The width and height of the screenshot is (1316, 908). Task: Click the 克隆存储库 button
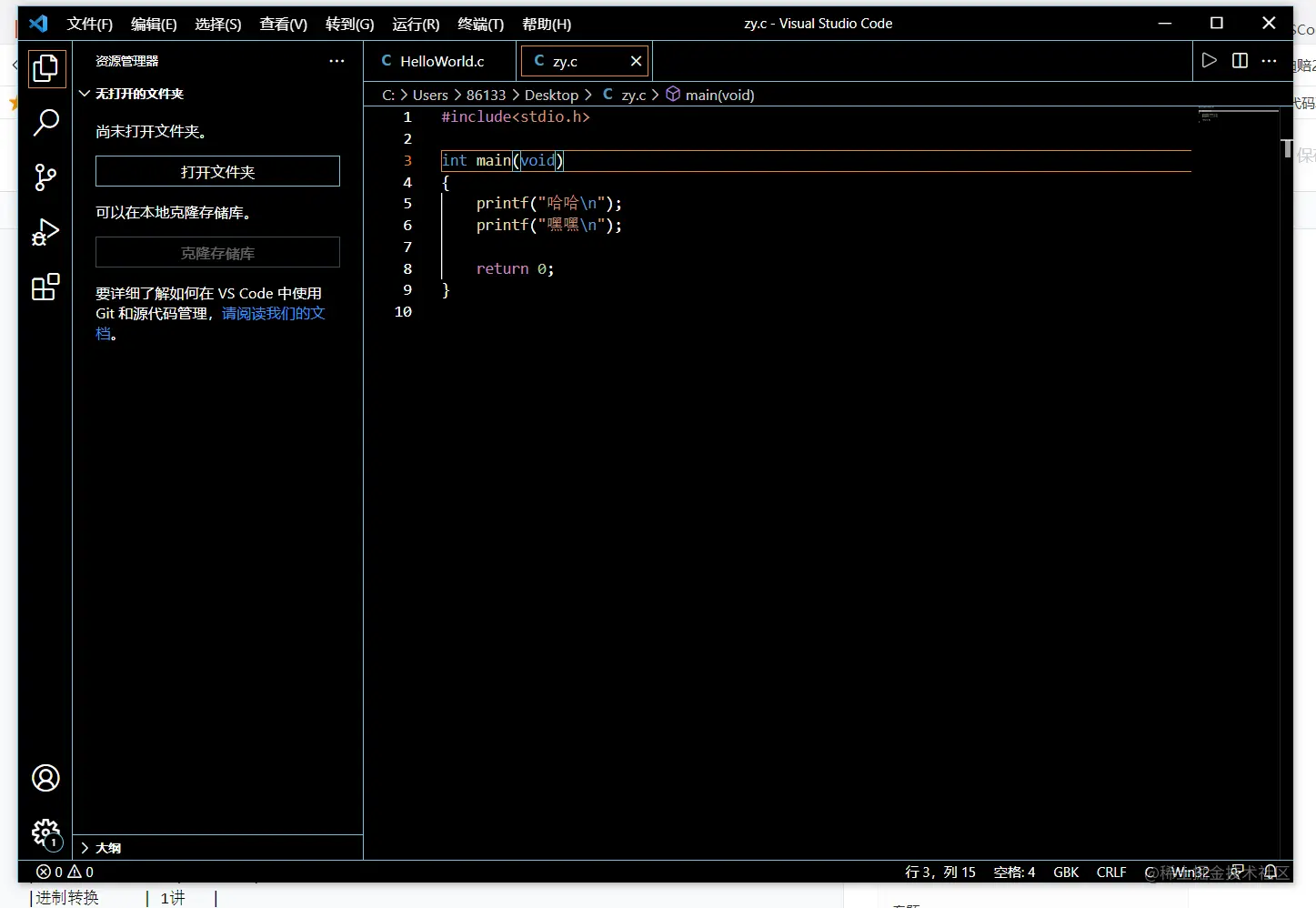(x=217, y=252)
